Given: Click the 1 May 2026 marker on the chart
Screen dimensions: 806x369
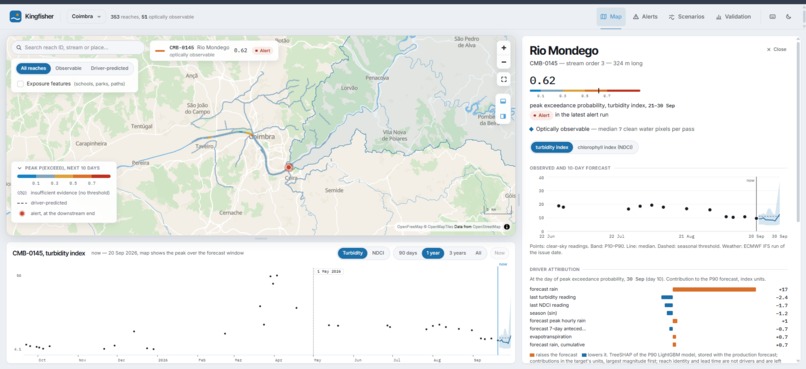Looking at the screenshot, I should click(x=329, y=271).
